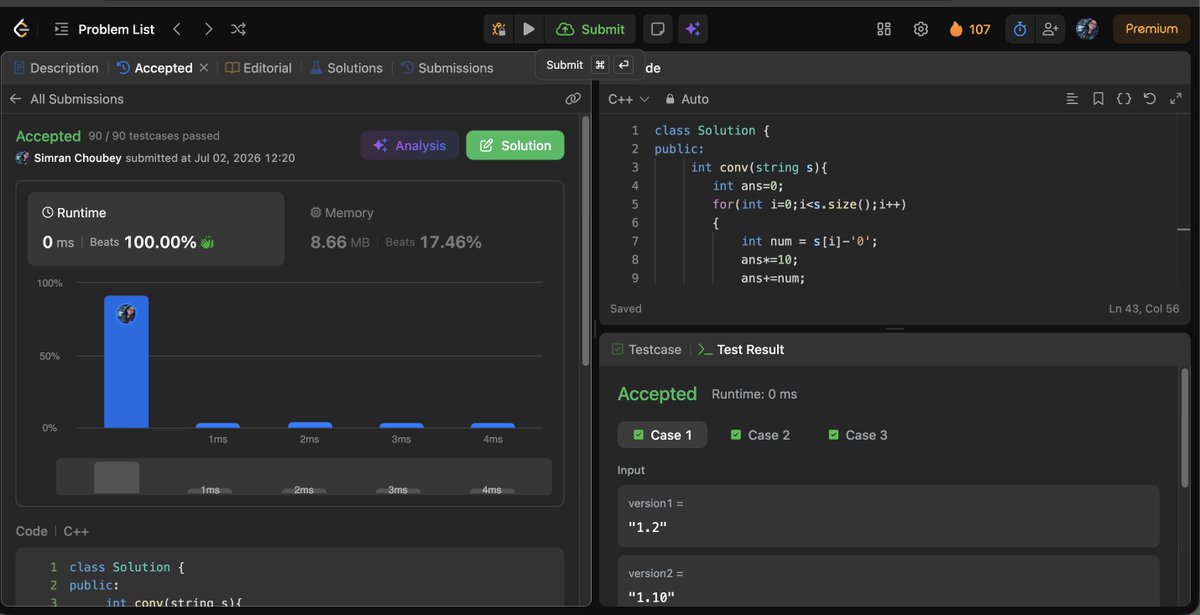
Task: Copy submission link icon
Action: coord(573,99)
